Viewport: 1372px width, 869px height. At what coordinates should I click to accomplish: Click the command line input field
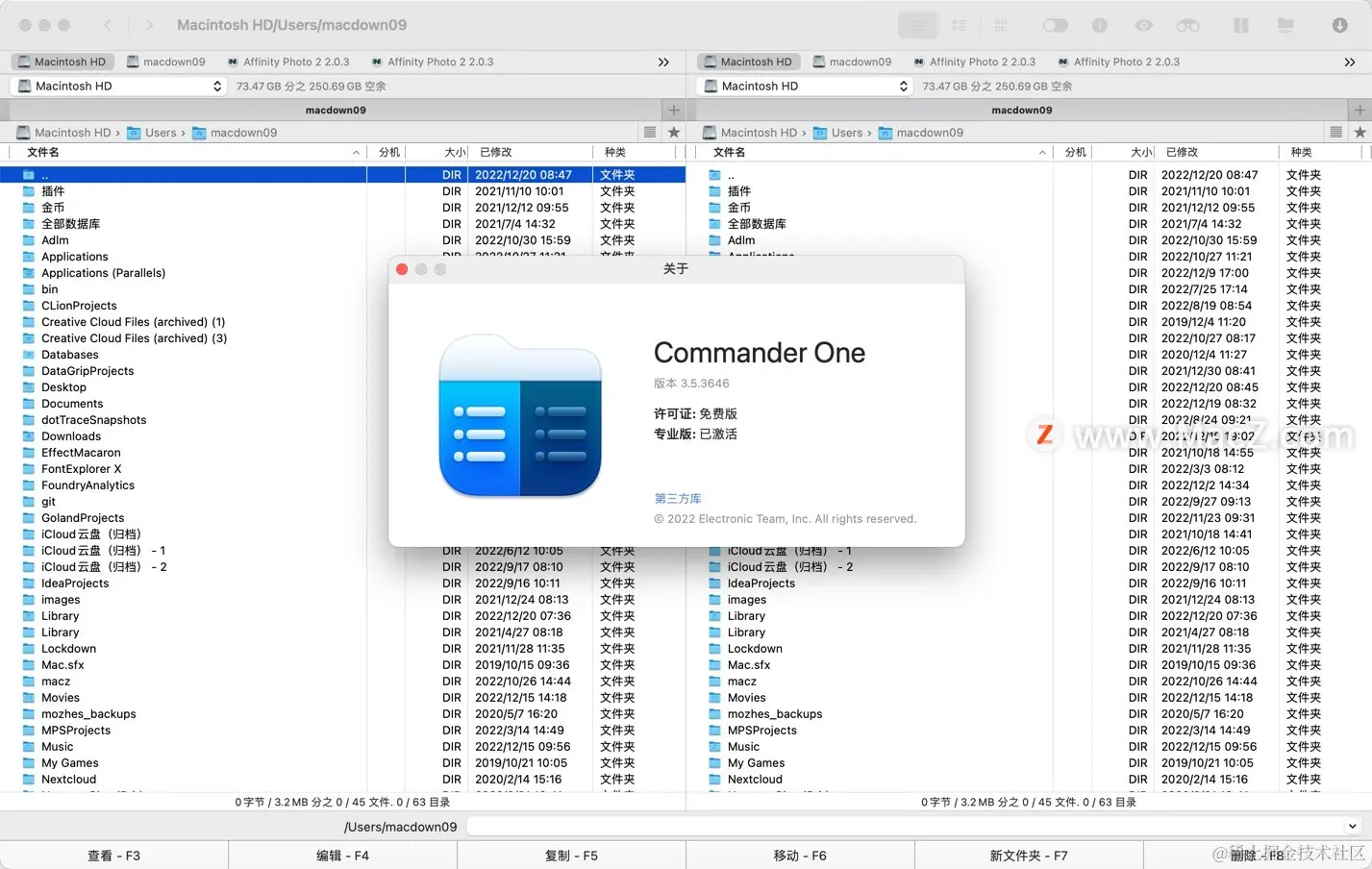click(x=914, y=827)
